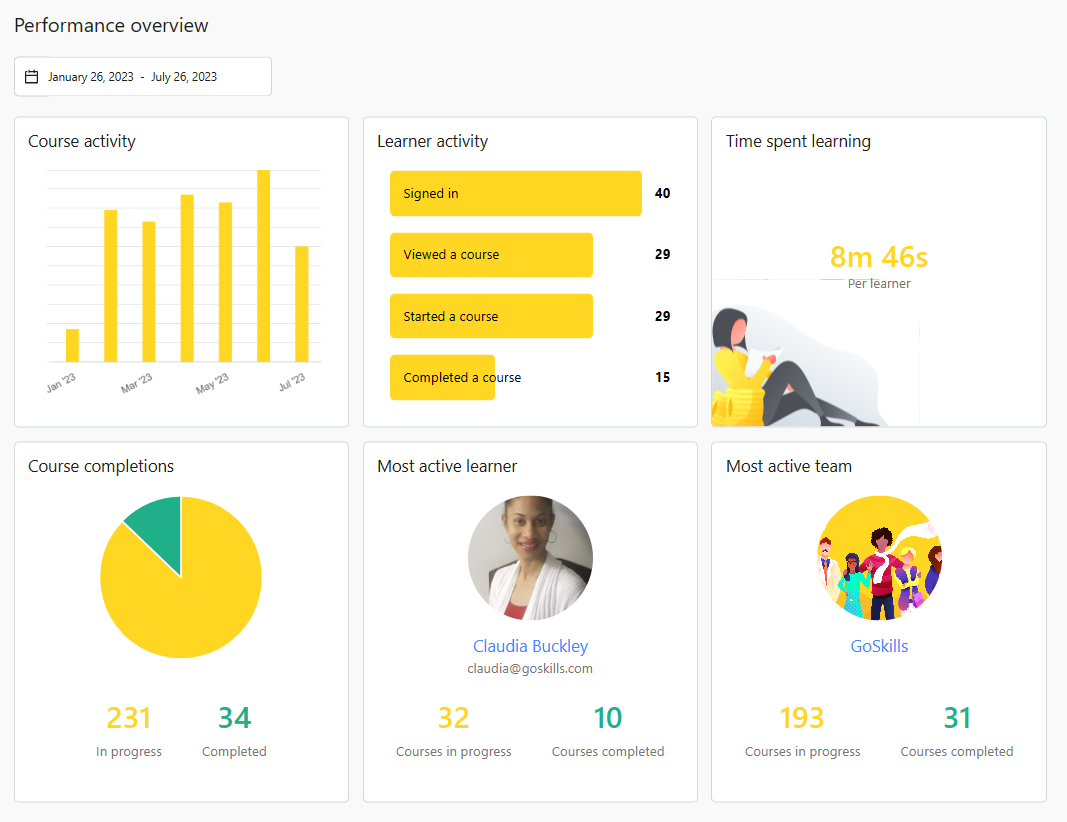Click the Viewed a course bar
The height and width of the screenshot is (822, 1067).
pos(491,255)
